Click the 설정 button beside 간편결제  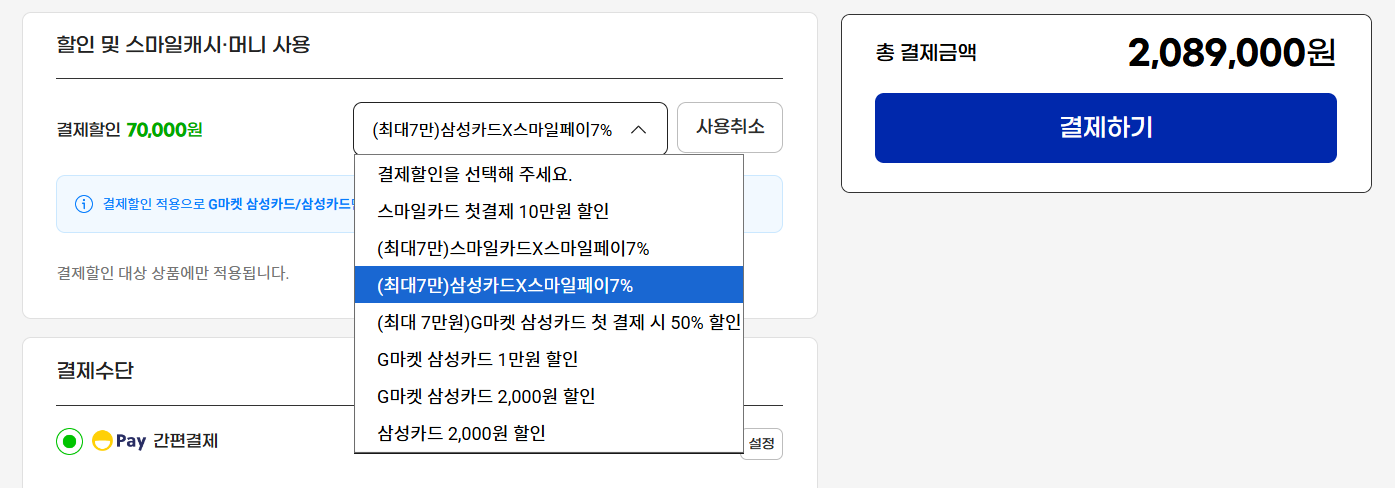pos(762,444)
